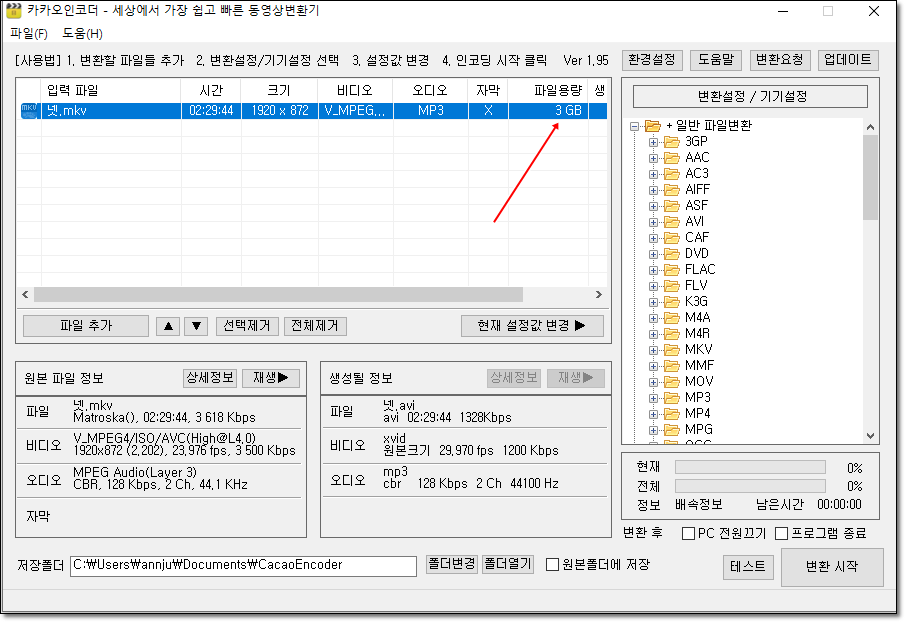Expand the MP4 tree node
The image size is (905, 622).
click(653, 414)
